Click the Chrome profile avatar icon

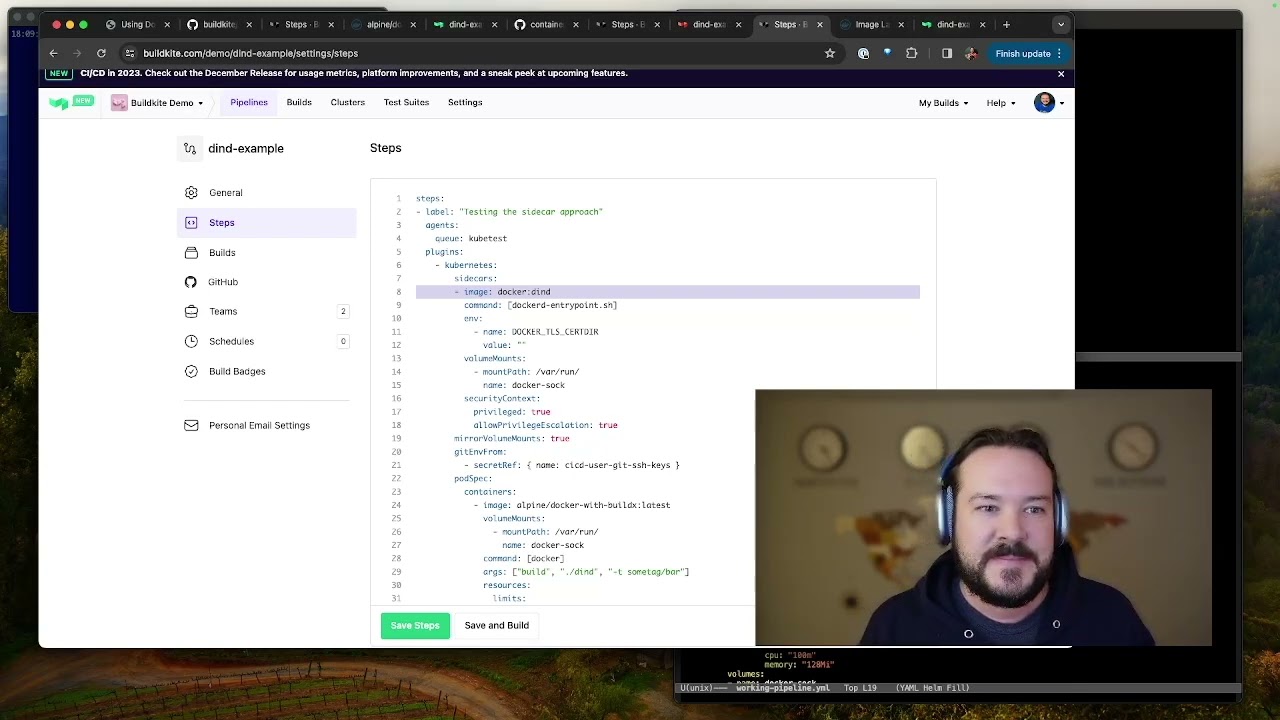(x=971, y=53)
